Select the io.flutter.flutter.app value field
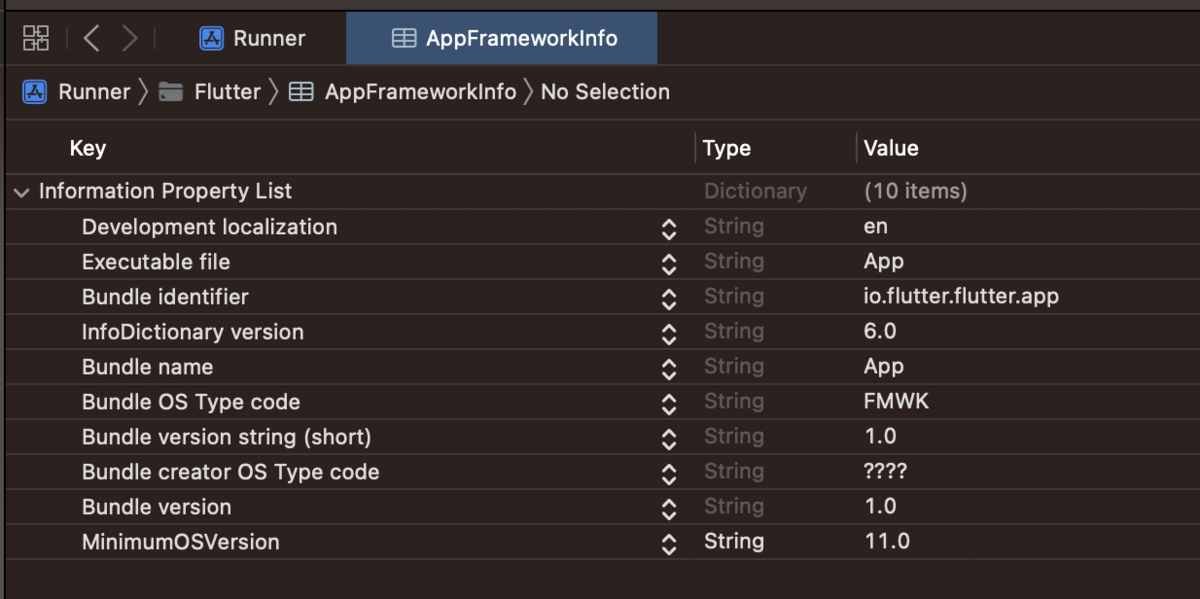 click(x=961, y=297)
